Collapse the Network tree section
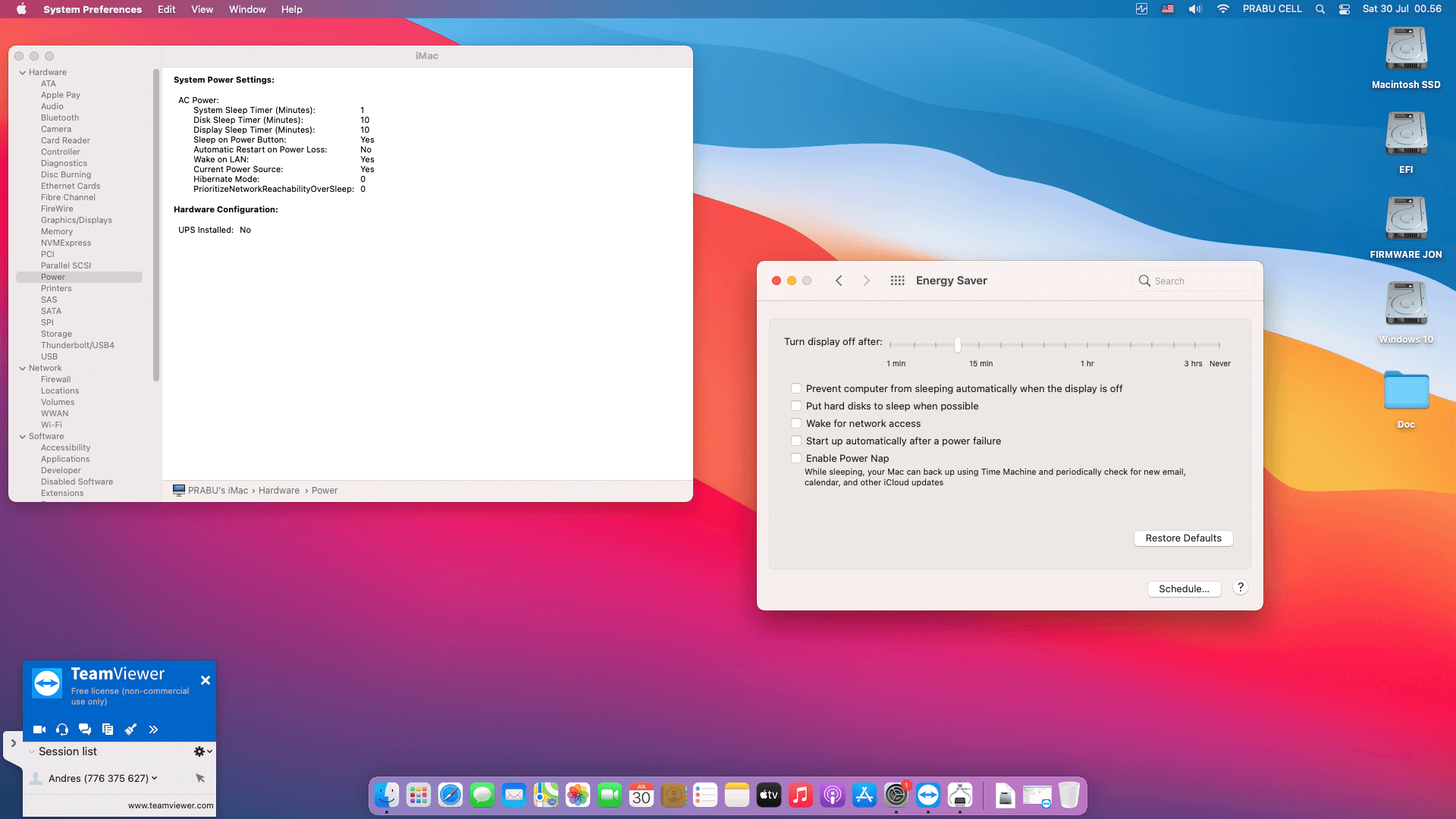This screenshot has width=1456, height=819. click(x=23, y=369)
